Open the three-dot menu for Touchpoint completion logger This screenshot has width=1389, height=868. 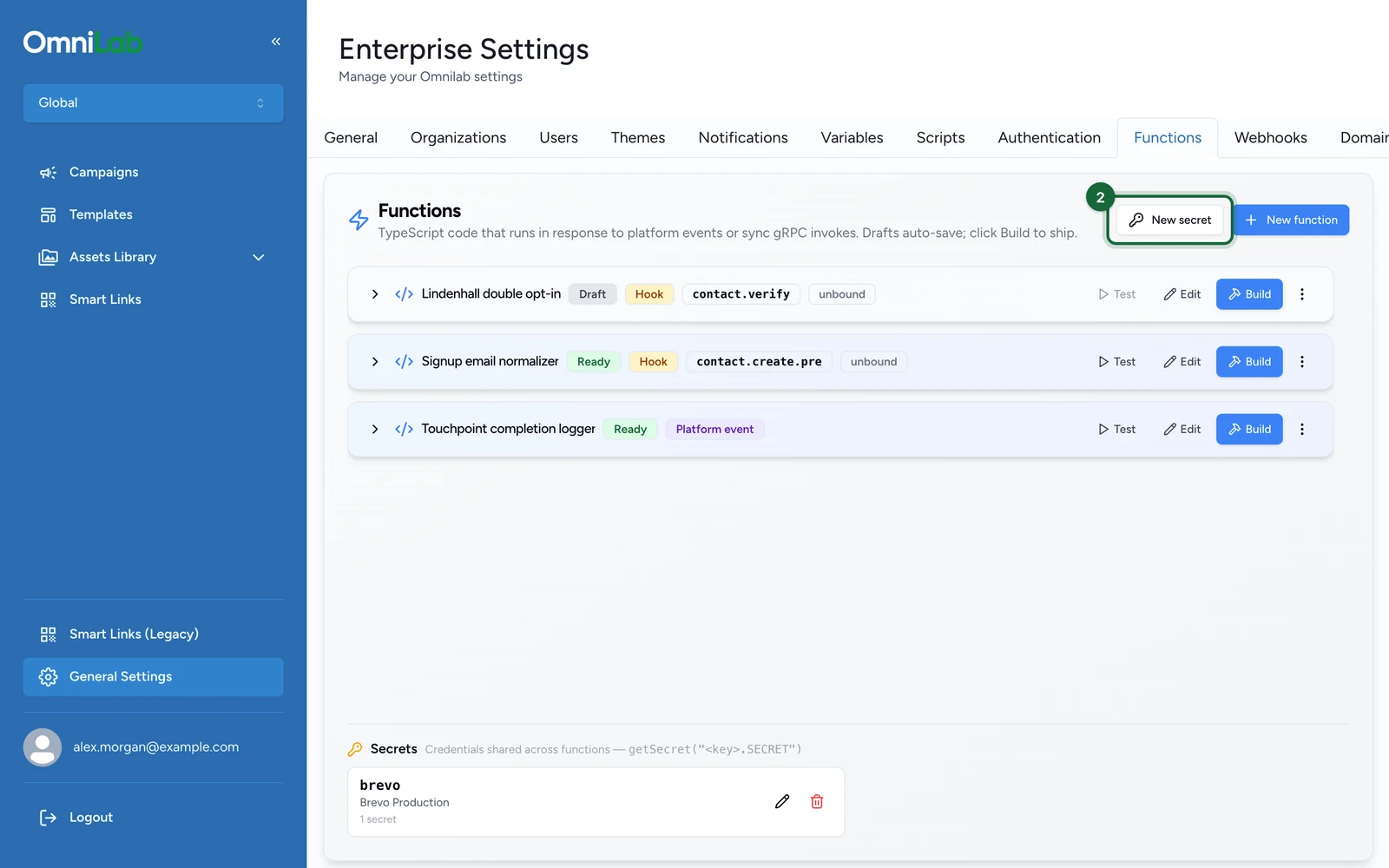pyautogui.click(x=1302, y=430)
